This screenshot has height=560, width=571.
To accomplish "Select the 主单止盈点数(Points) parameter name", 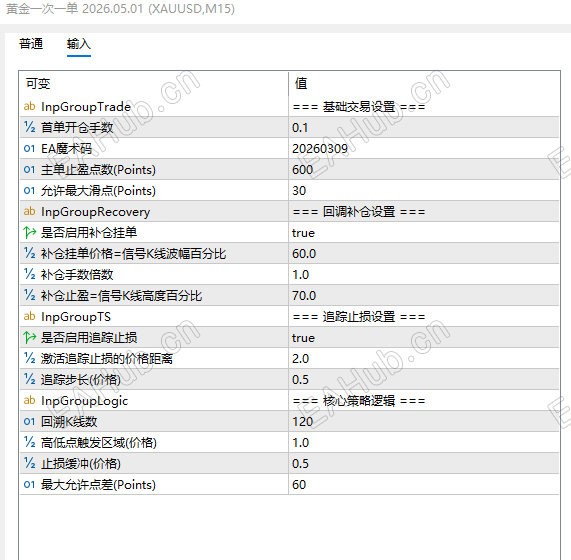I will pos(98,170).
